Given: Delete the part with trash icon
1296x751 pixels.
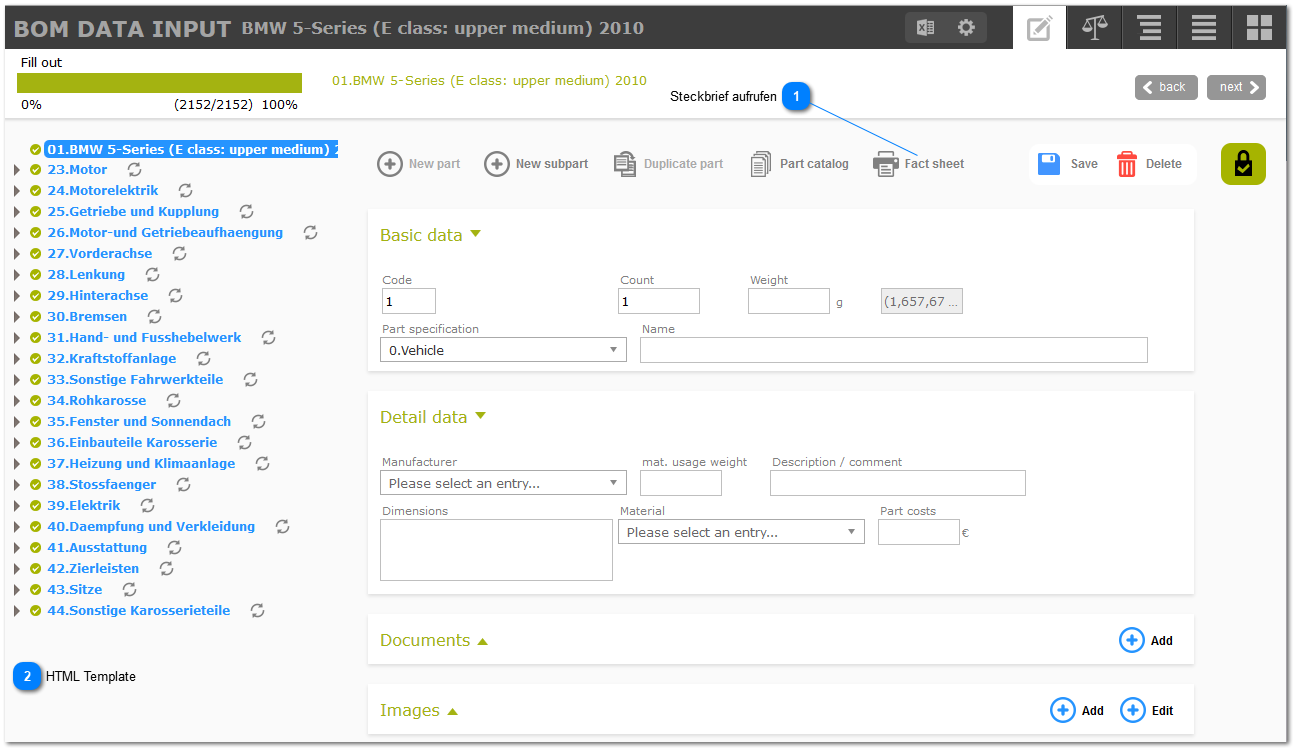Looking at the screenshot, I should point(1127,164).
